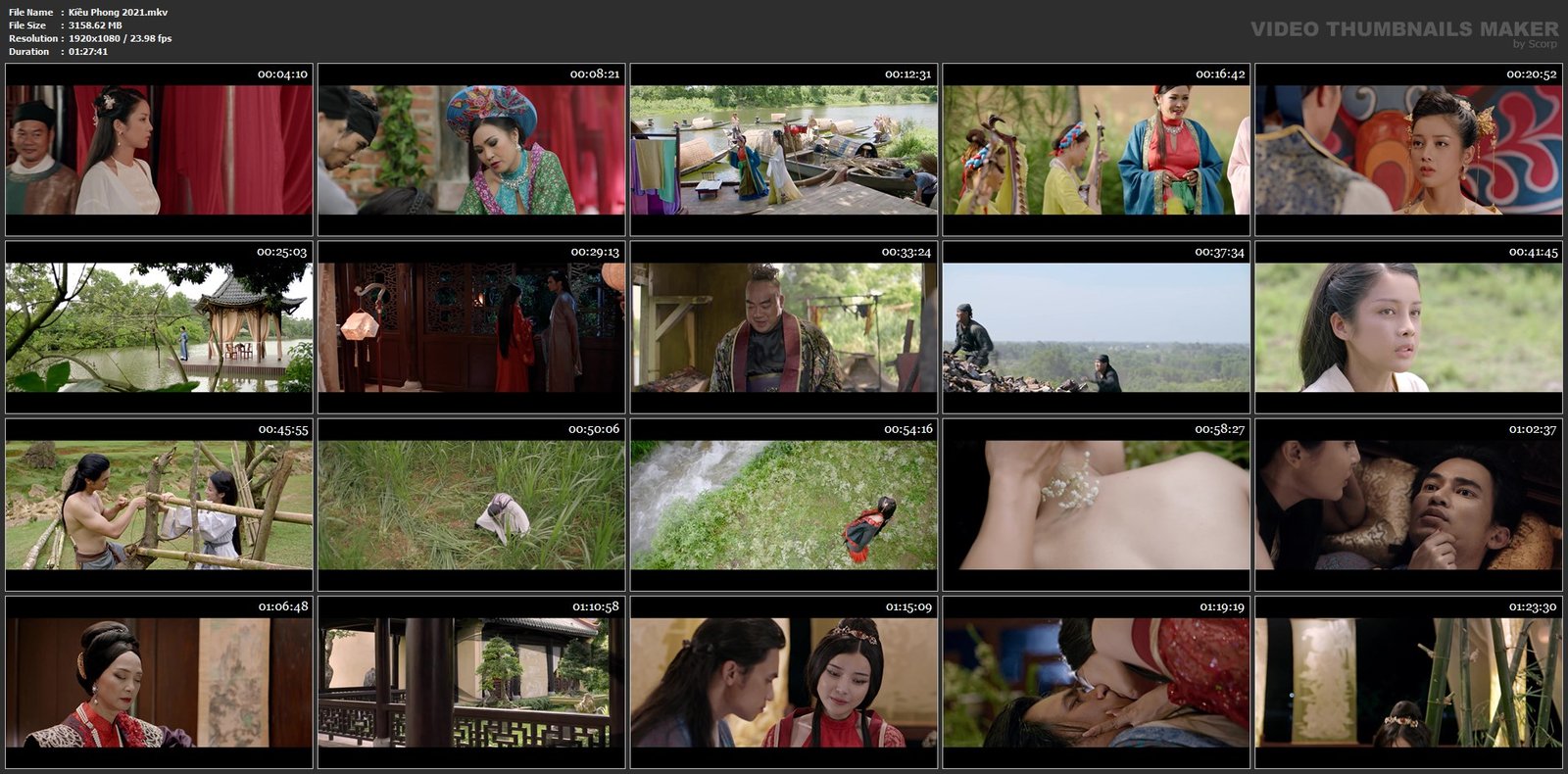Click the "Resolution" label in header

[x=32, y=38]
